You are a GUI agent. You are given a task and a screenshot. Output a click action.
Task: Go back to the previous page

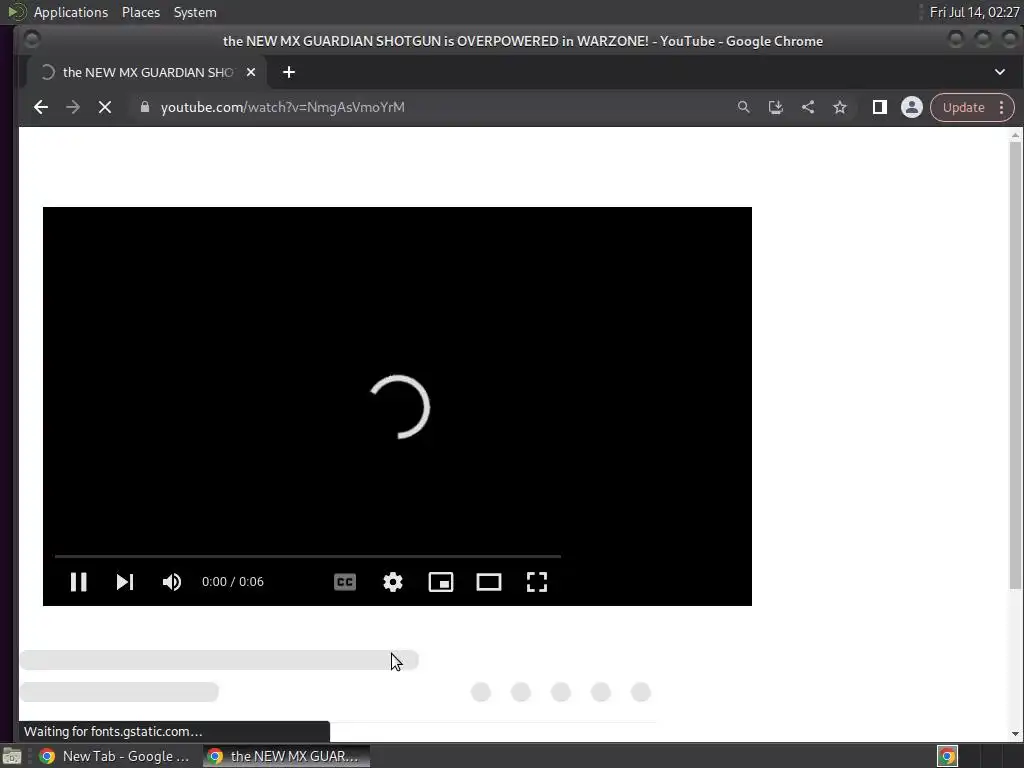pyautogui.click(x=40, y=107)
